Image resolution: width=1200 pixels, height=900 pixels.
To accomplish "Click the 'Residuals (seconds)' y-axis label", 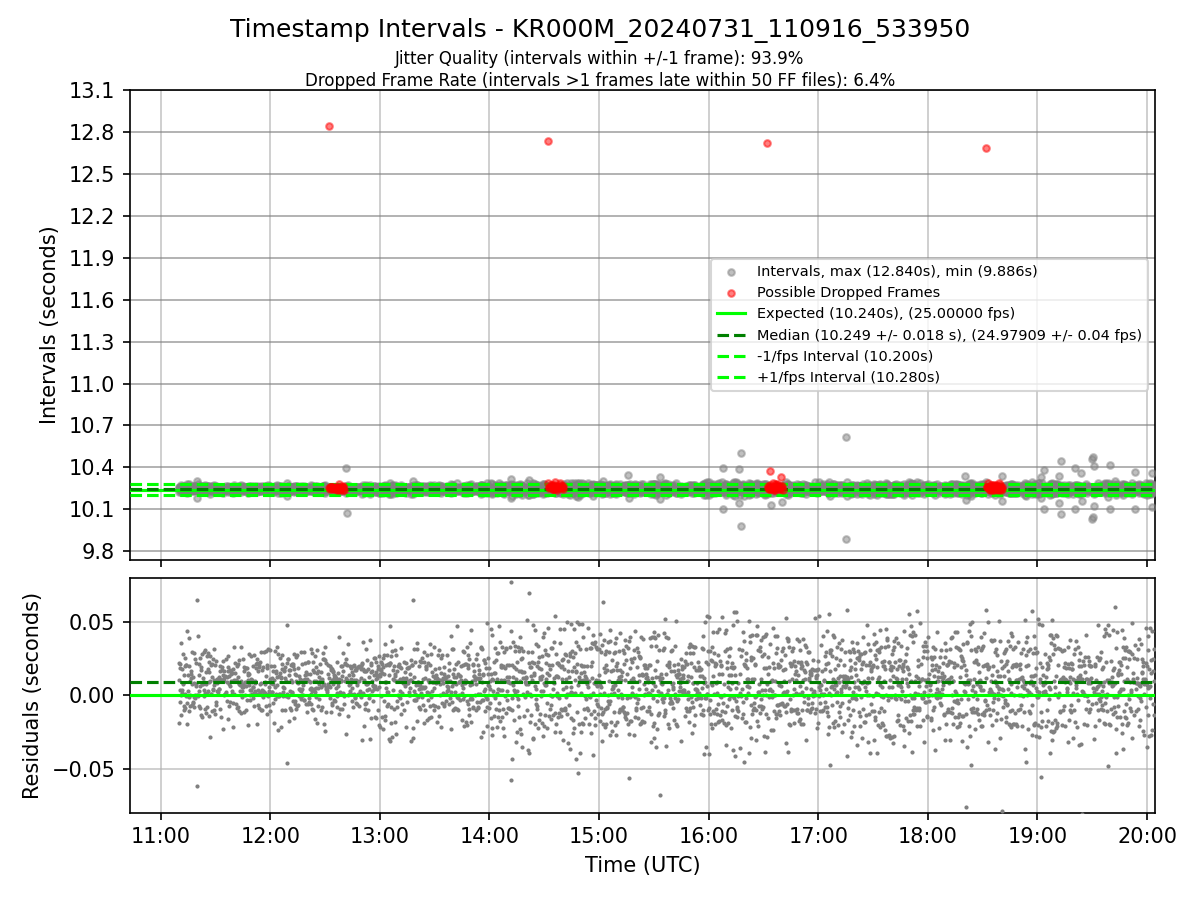I will point(31,696).
